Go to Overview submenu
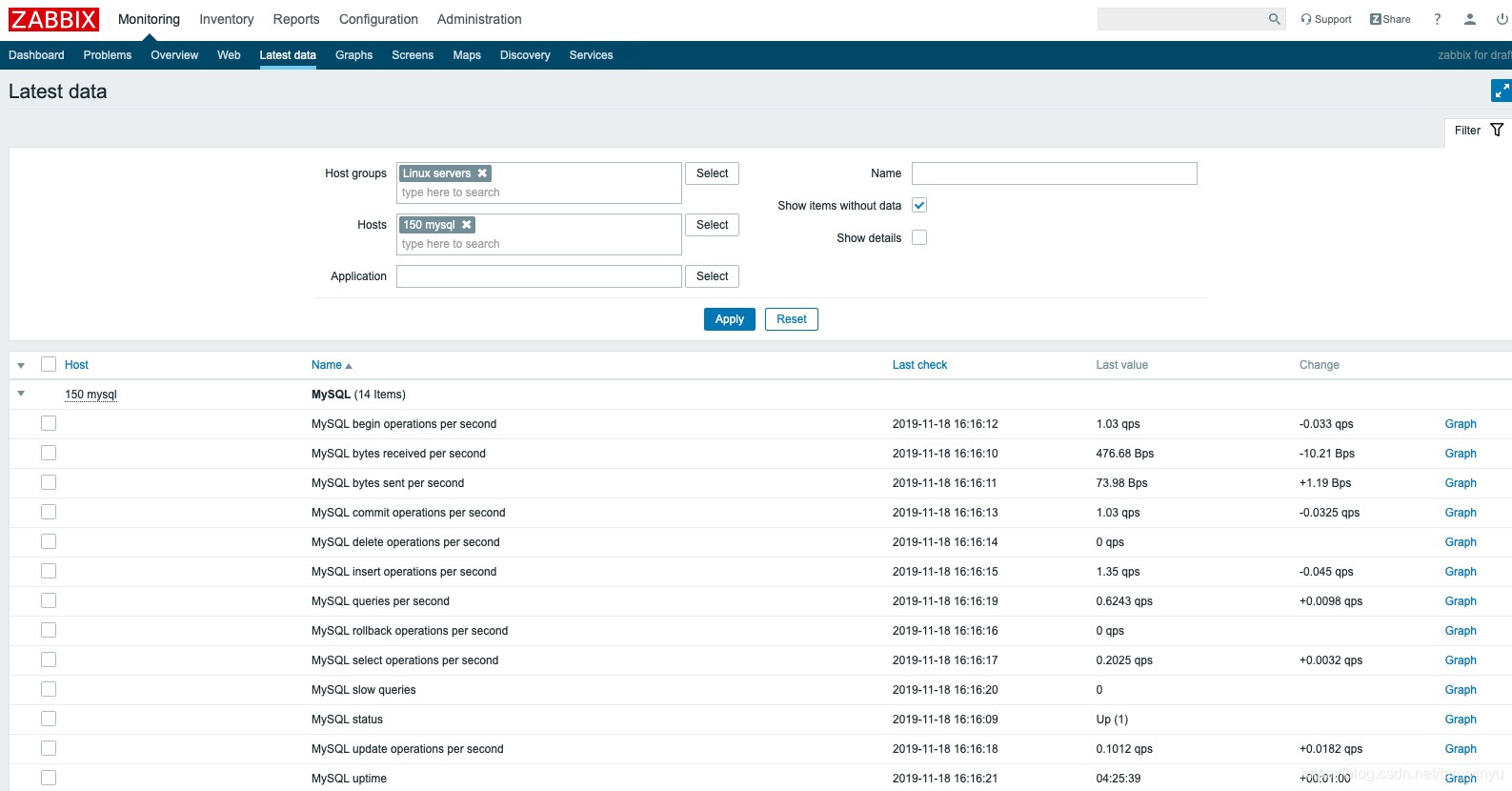The height and width of the screenshot is (791, 1512). (x=174, y=55)
